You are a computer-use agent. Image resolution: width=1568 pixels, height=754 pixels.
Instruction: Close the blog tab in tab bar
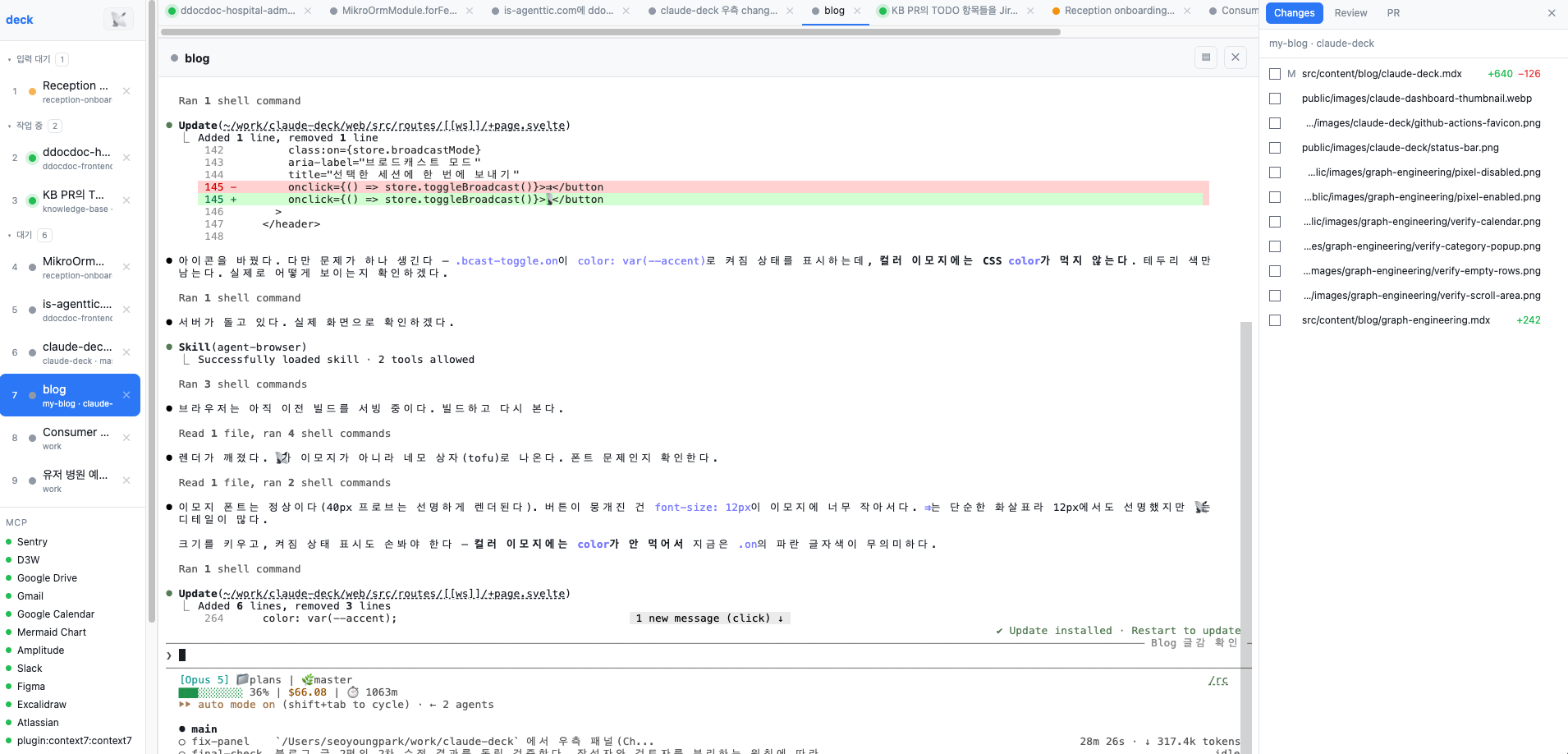point(857,11)
